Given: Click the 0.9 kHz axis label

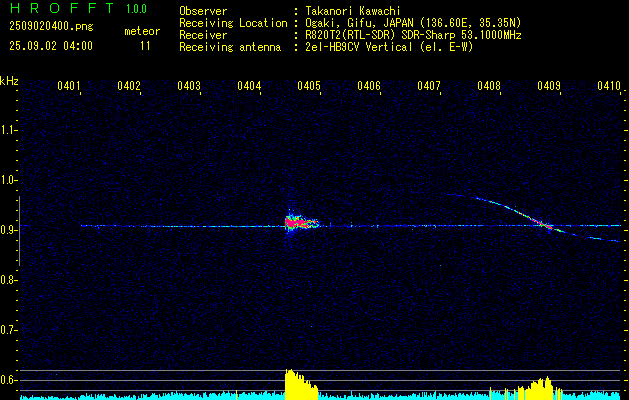Looking at the screenshot, I should click(x=8, y=230).
